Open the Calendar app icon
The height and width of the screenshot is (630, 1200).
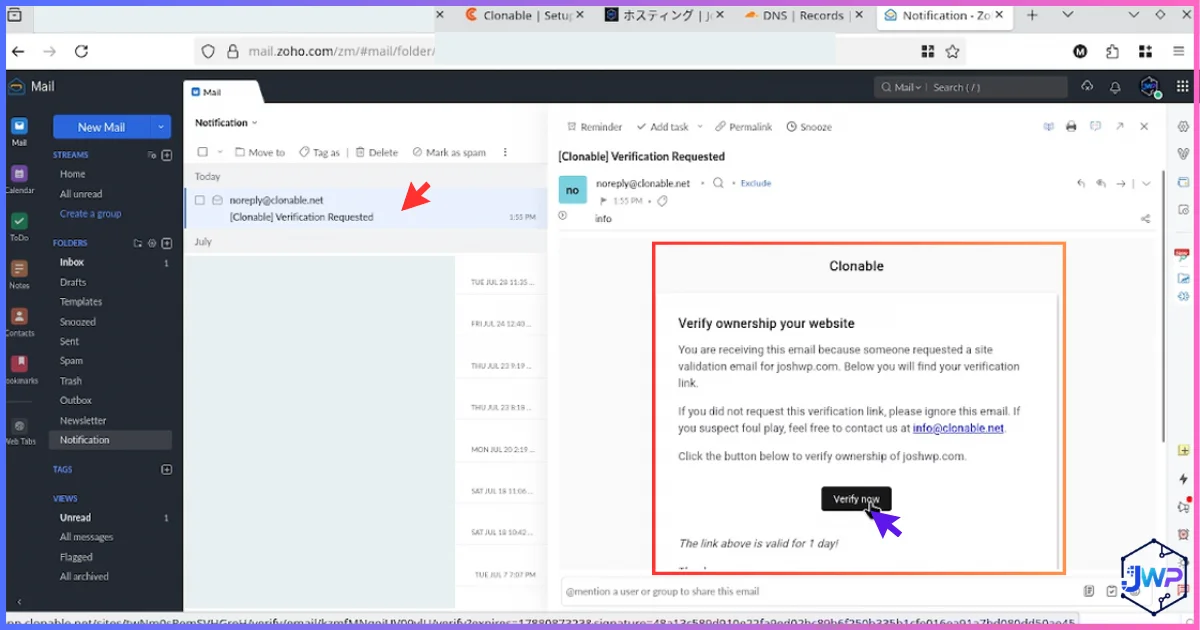[x=19, y=173]
